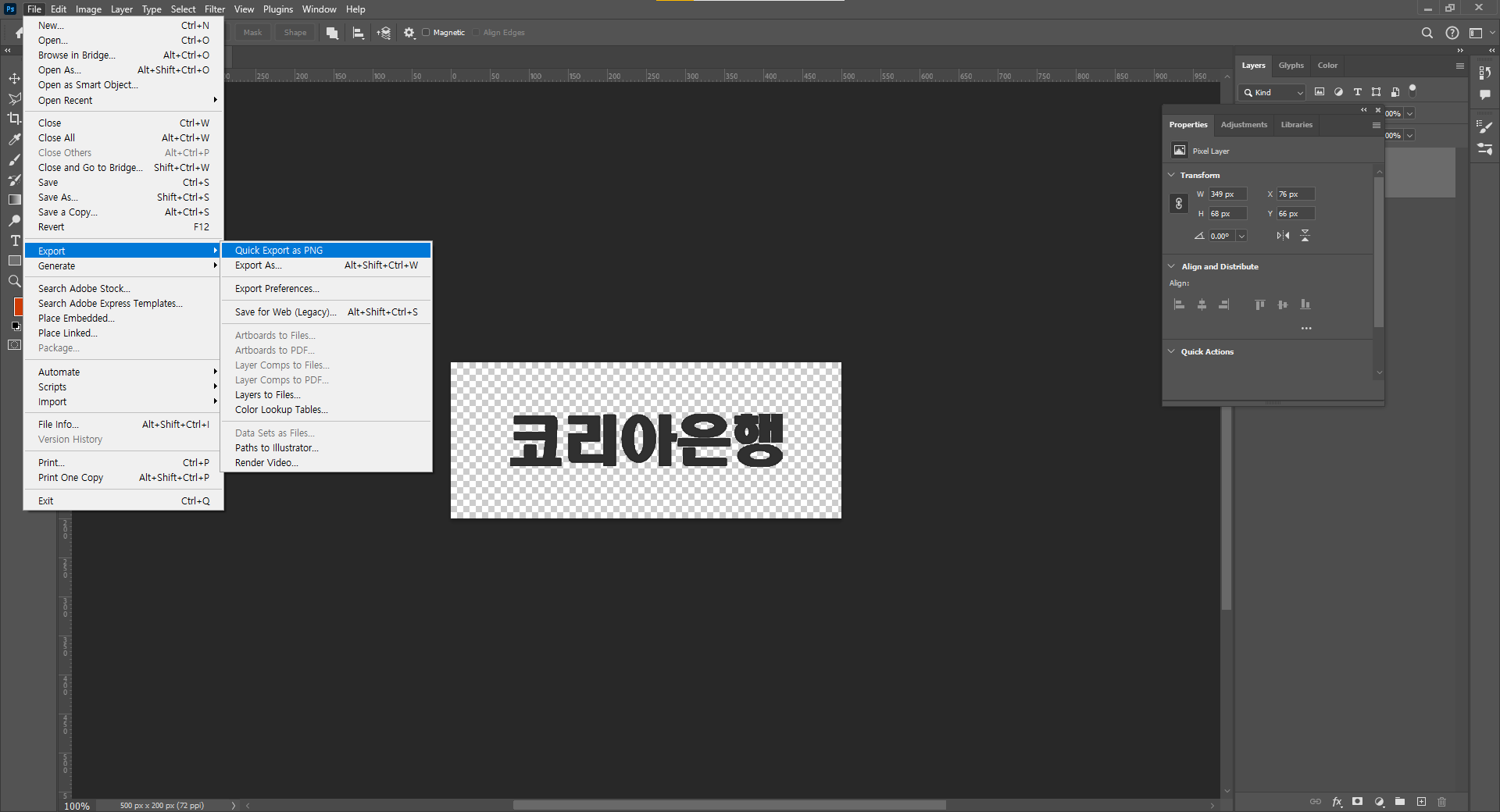Click the Shape button in options bar
Viewport: 1500px width, 812px height.
295,33
